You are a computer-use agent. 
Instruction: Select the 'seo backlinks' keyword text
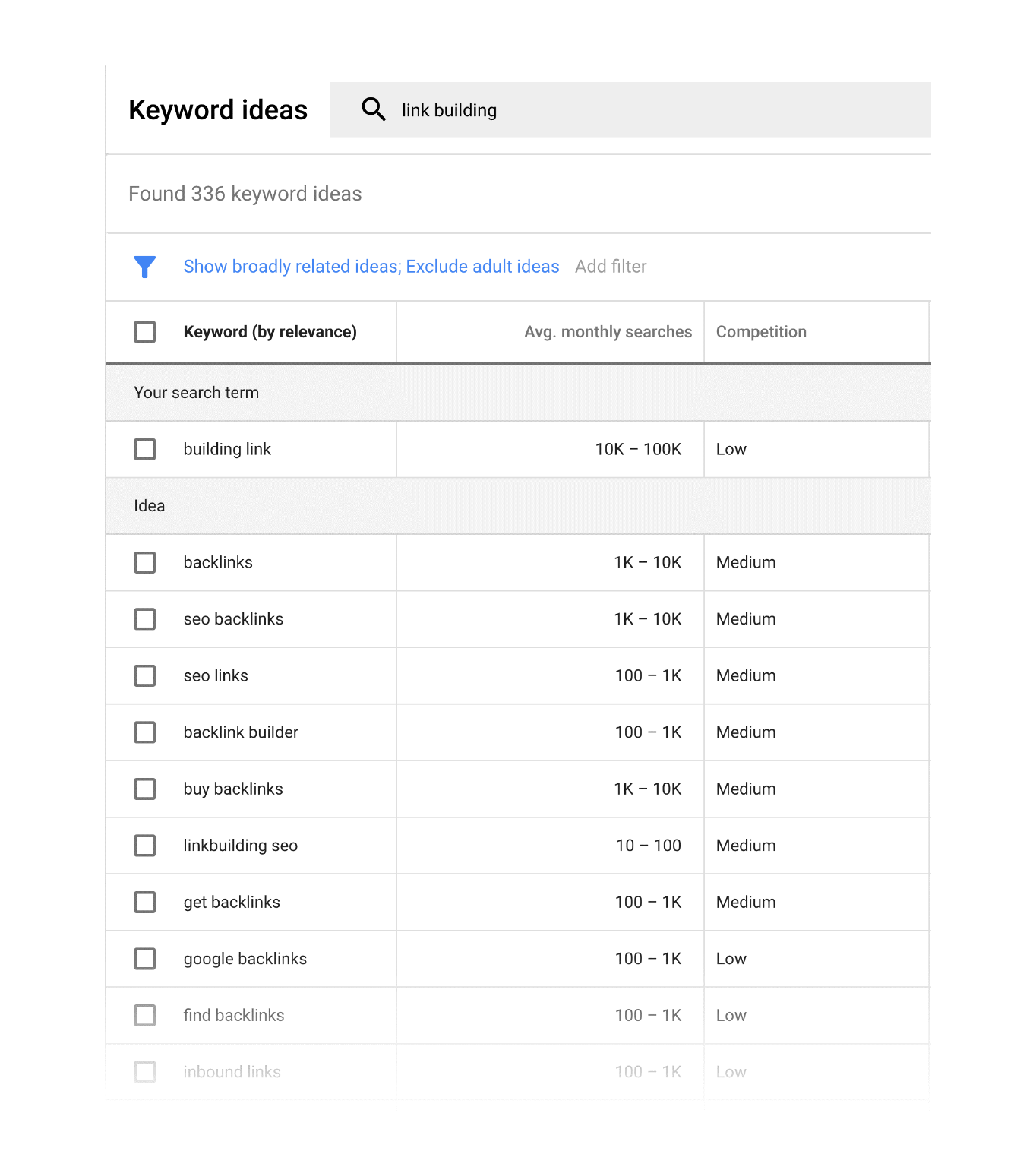pos(233,619)
